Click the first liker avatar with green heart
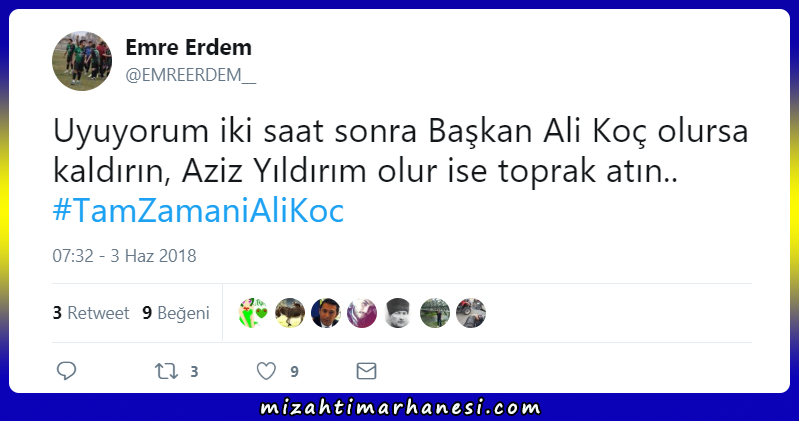The height and width of the screenshot is (421, 799). coord(254,312)
